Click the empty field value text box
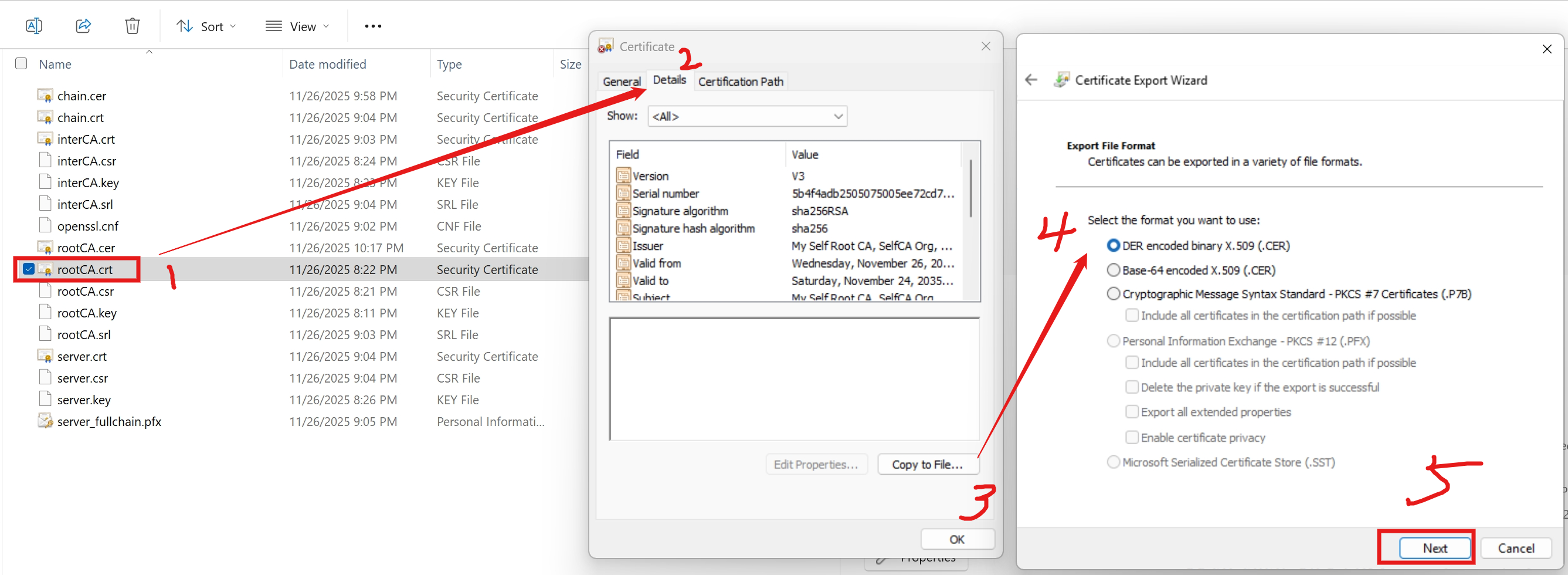1568x575 pixels. [x=795, y=379]
